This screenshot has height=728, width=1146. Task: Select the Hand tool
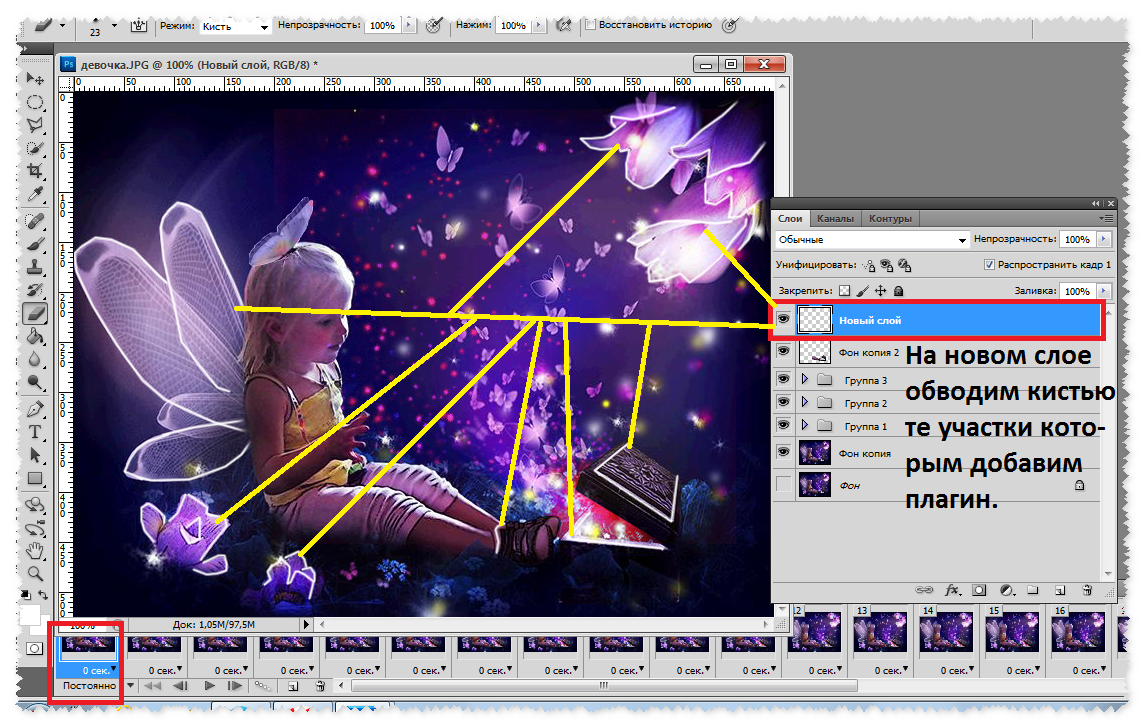pyautogui.click(x=34, y=551)
